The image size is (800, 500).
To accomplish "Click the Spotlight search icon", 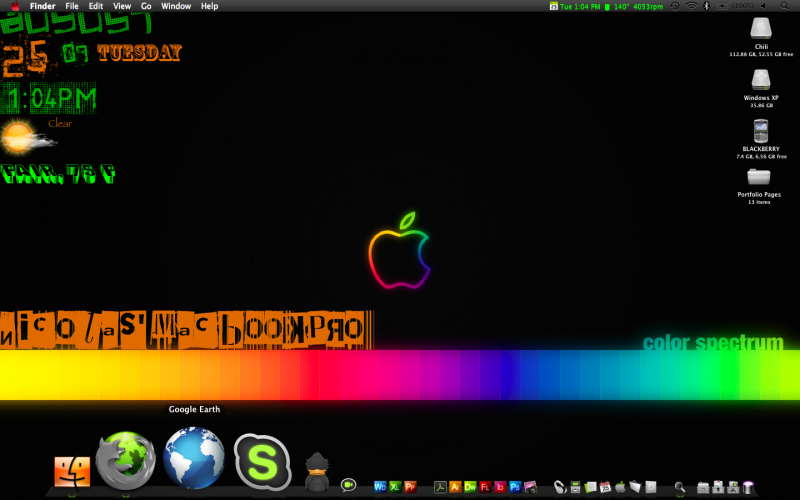I will click(x=784, y=6).
